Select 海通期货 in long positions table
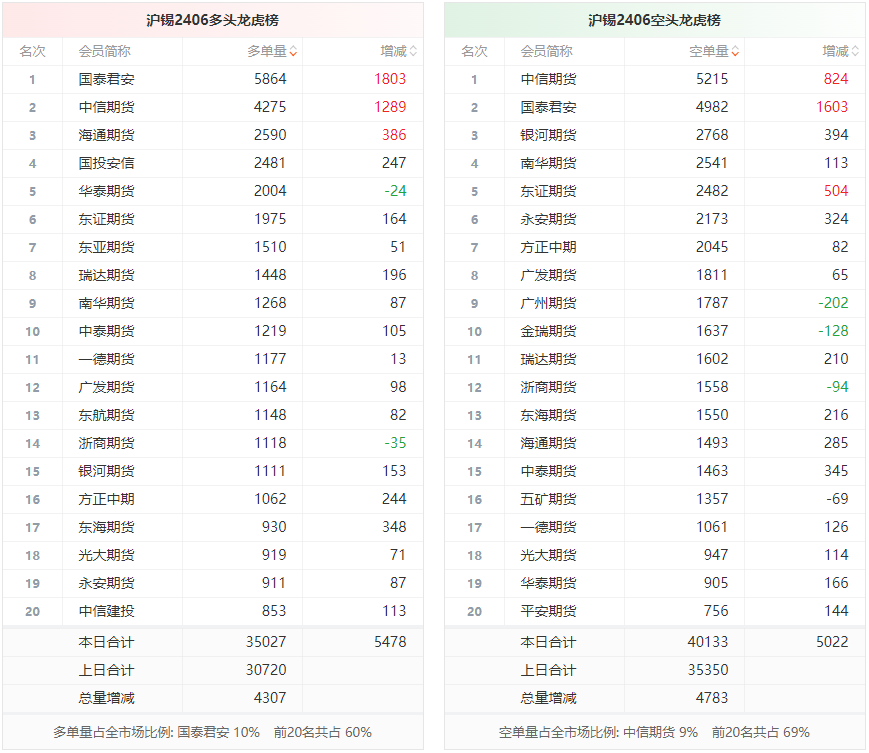 point(106,135)
